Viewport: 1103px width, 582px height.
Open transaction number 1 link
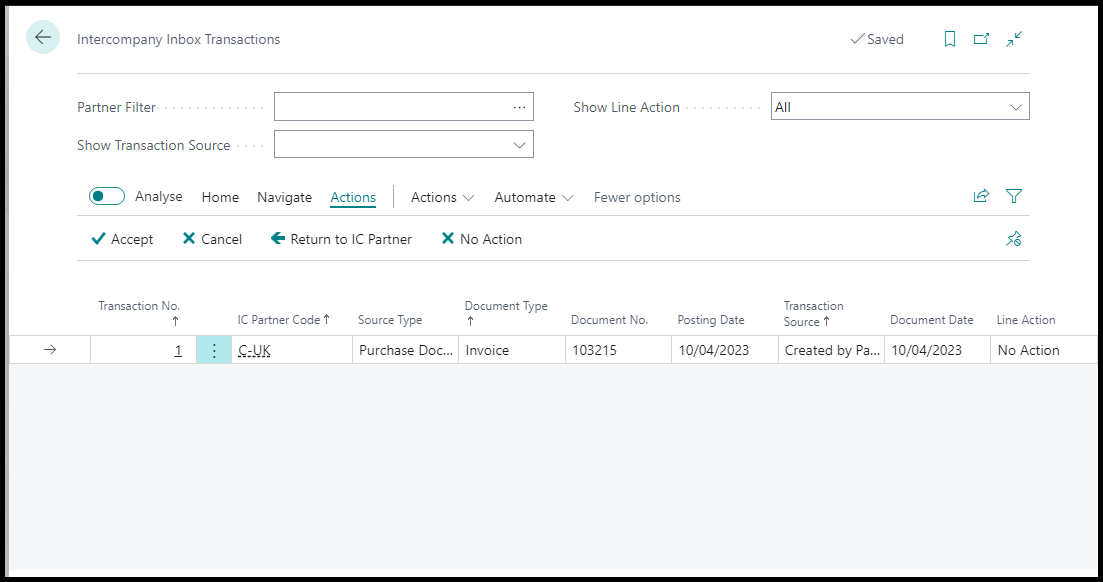178,350
